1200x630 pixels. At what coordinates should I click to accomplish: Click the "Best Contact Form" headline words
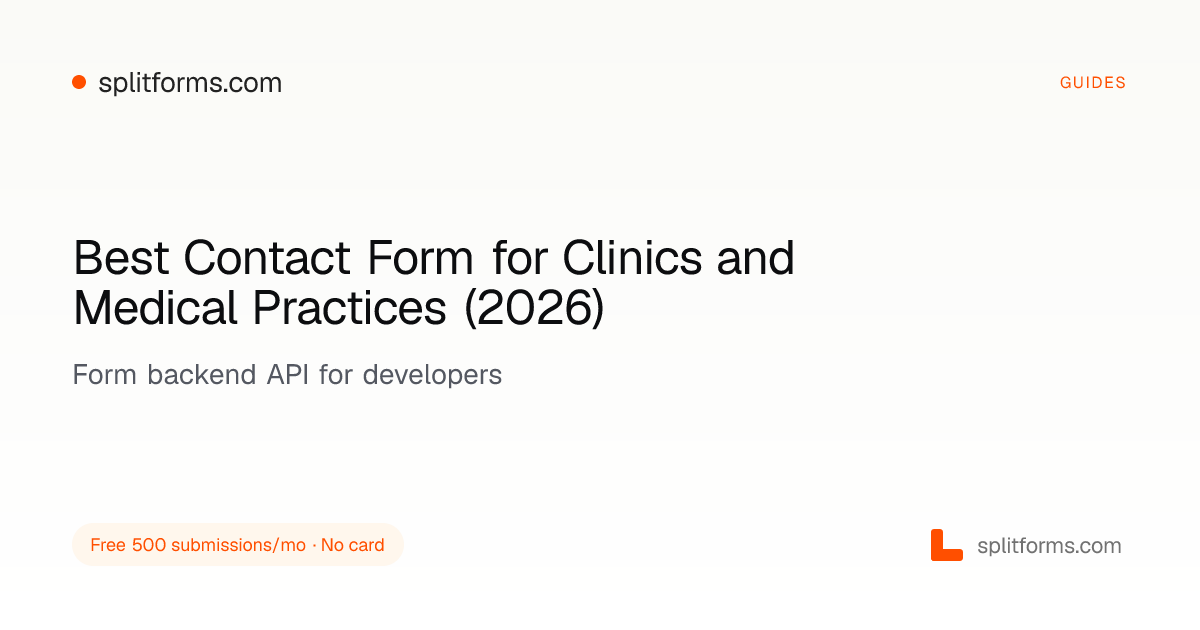[274, 259]
